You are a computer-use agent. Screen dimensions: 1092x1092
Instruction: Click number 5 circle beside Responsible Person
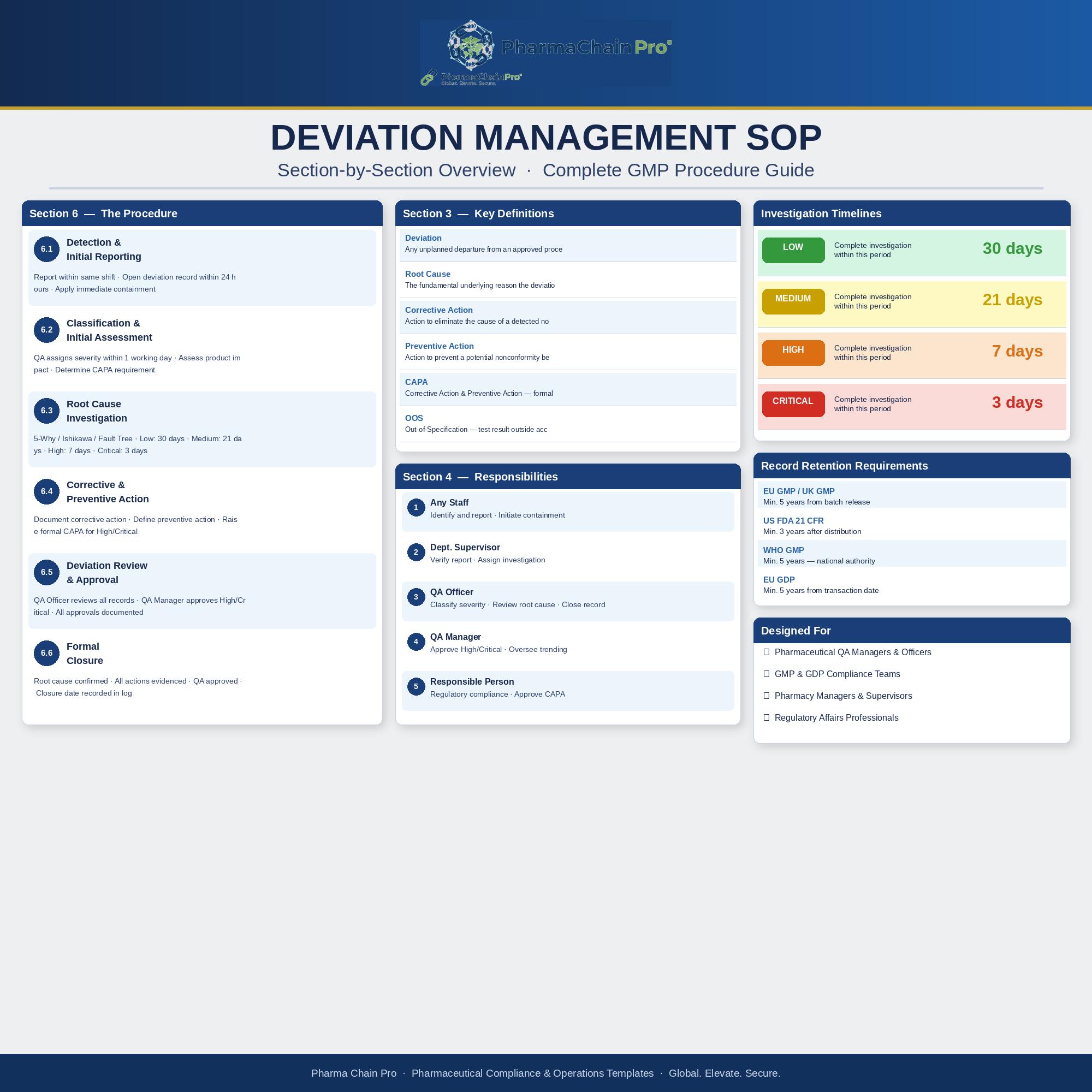point(416,687)
